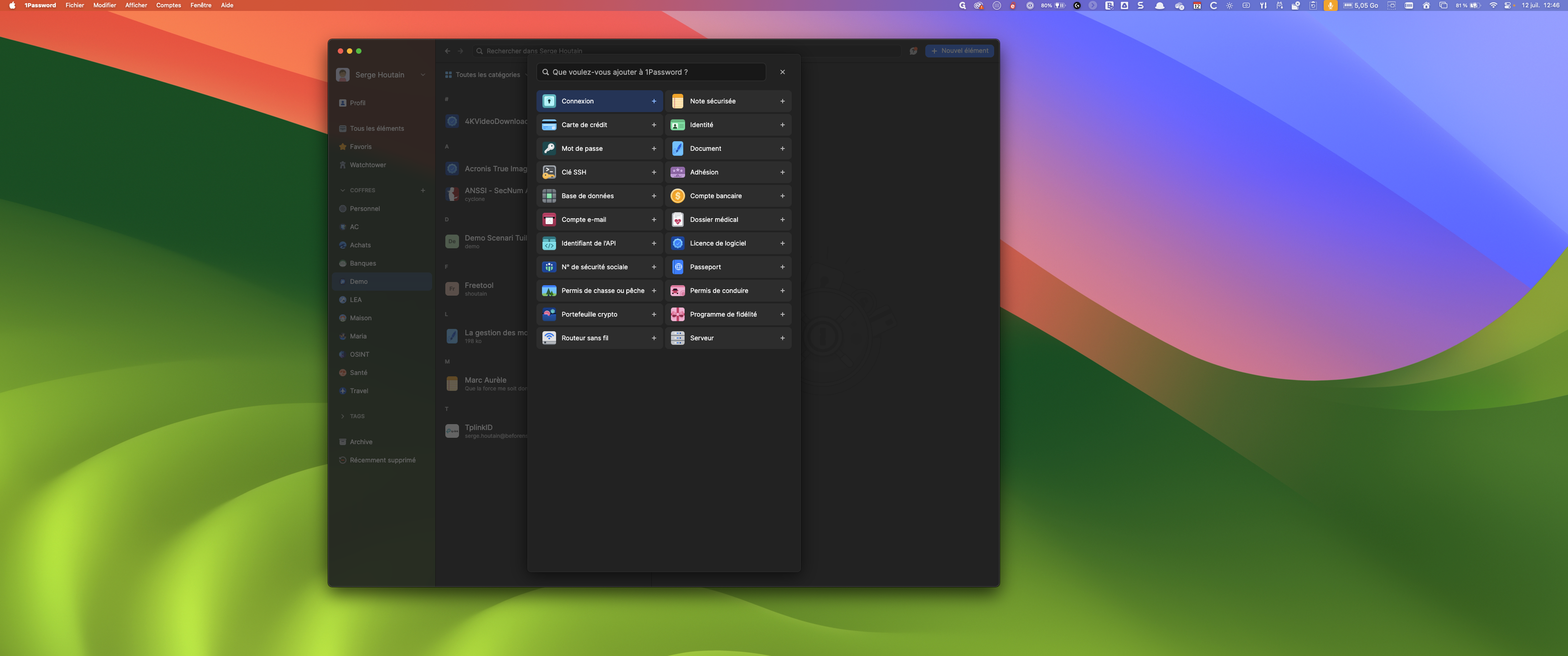Select the Document pencil icon

677,149
